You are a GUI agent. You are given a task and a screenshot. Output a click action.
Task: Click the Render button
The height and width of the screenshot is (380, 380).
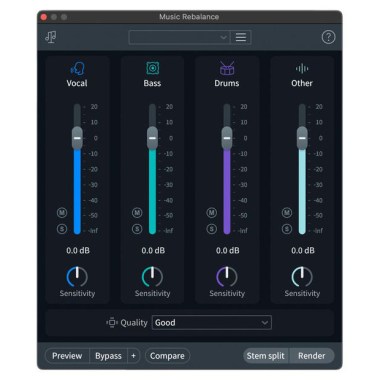(x=312, y=356)
